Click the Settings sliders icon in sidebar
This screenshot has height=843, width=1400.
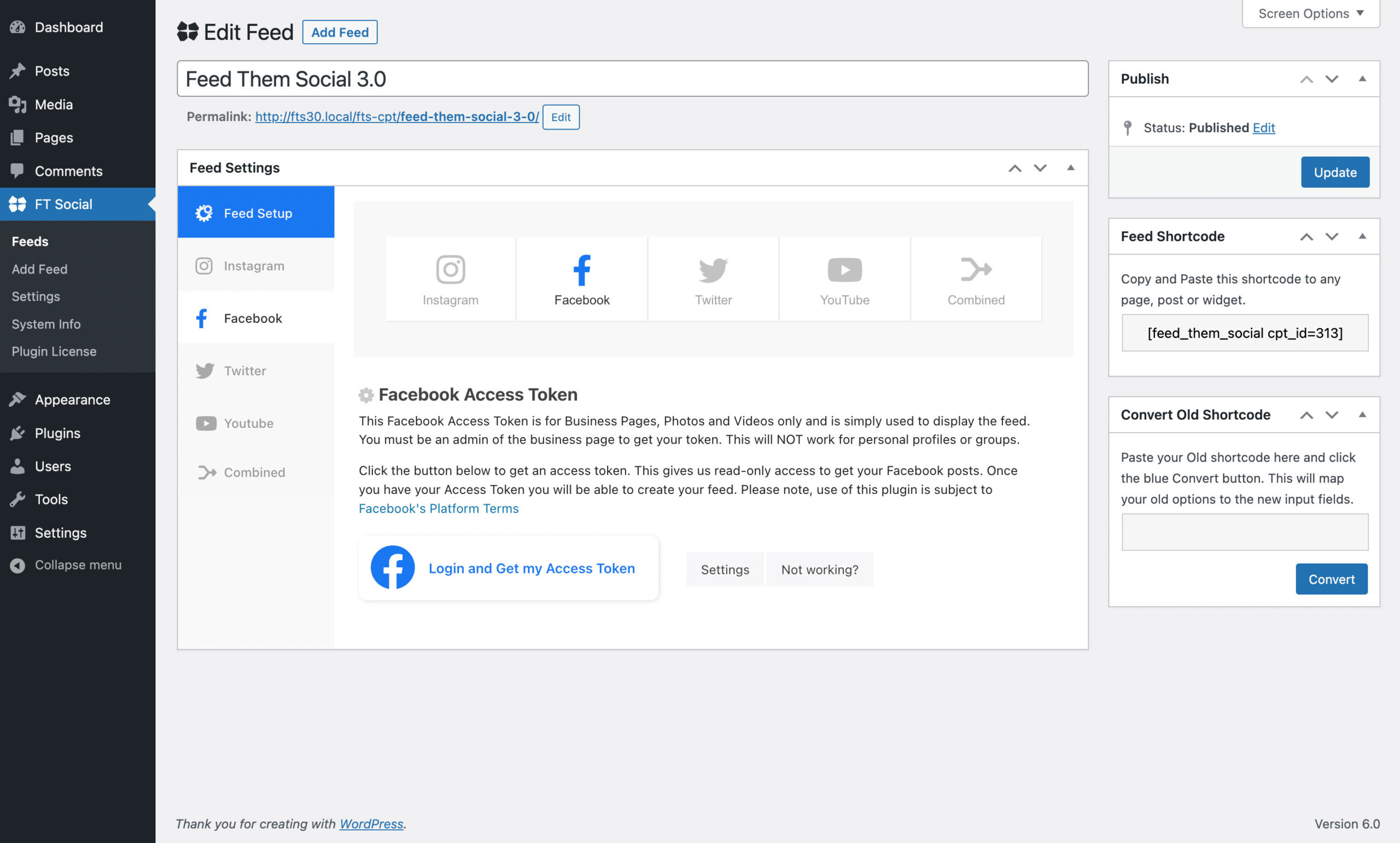(x=17, y=532)
